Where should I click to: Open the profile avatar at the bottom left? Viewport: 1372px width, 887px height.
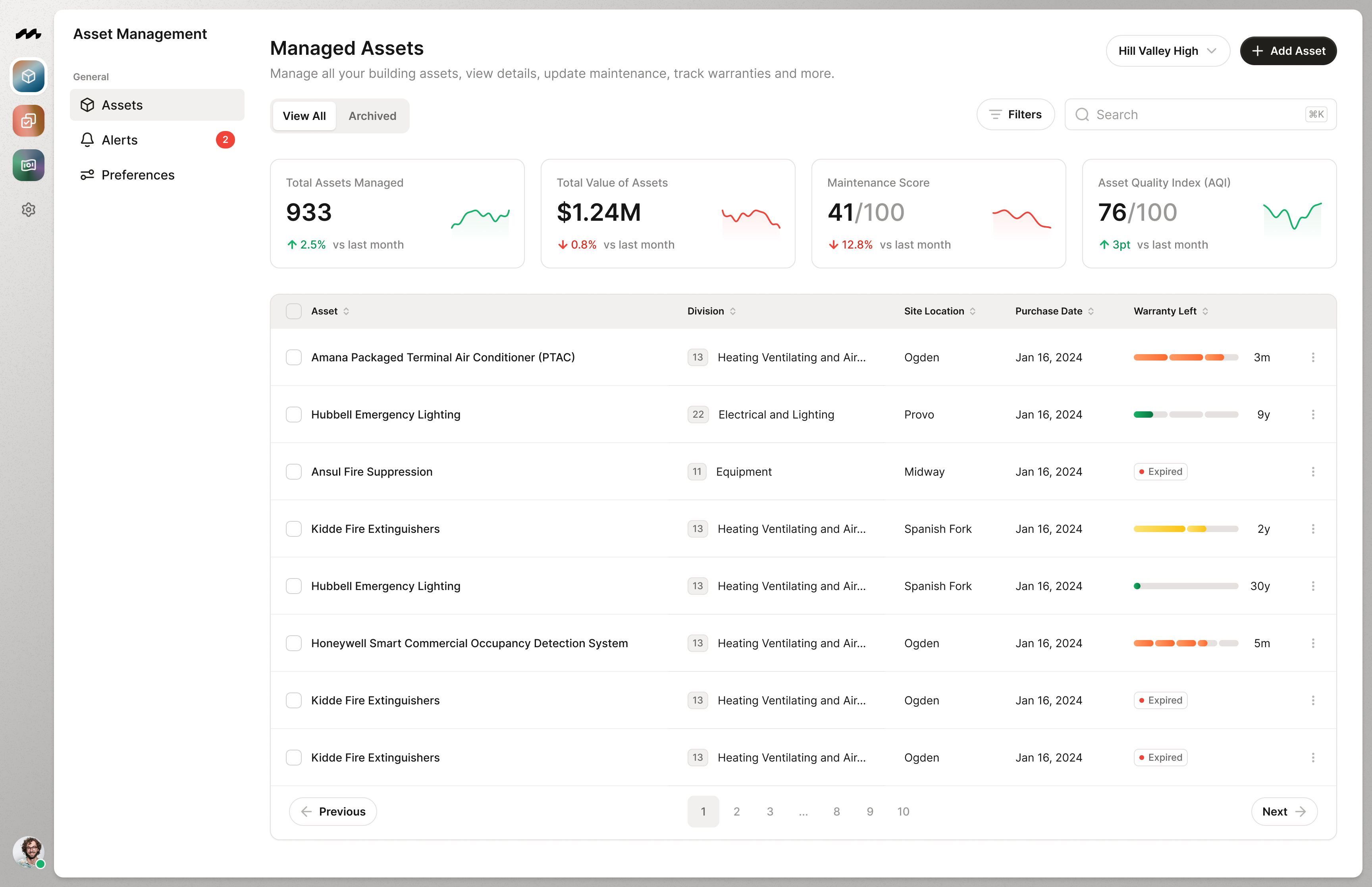(28, 852)
